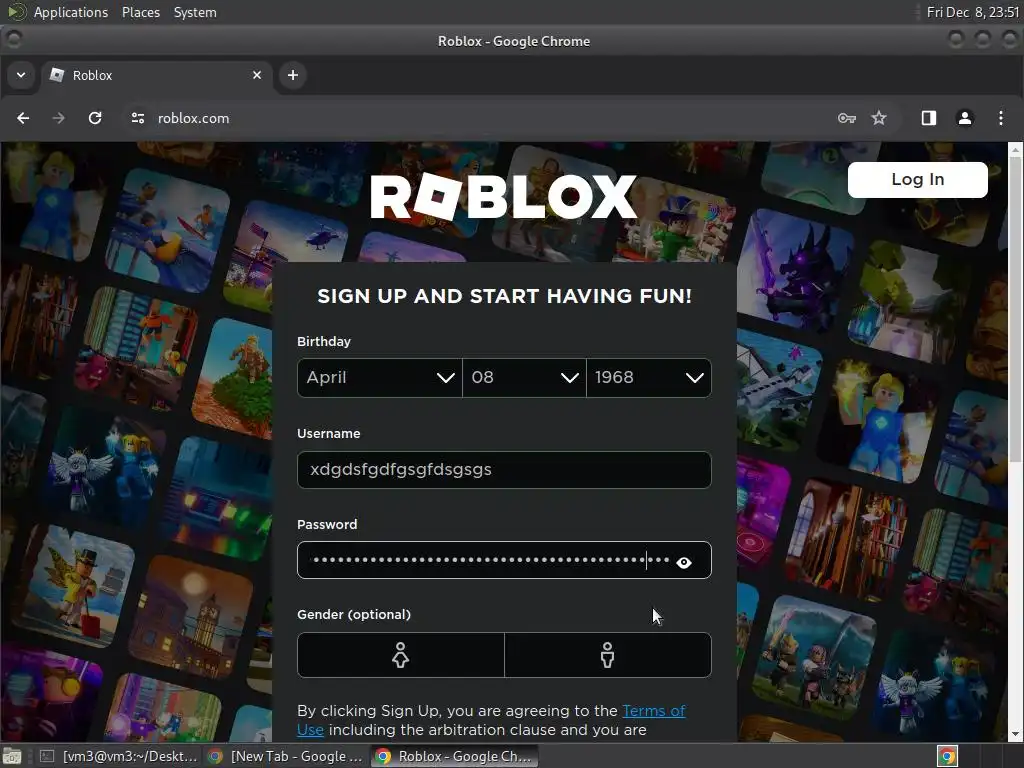Select the male gender icon button
1024x768 pixels.
(x=608, y=655)
